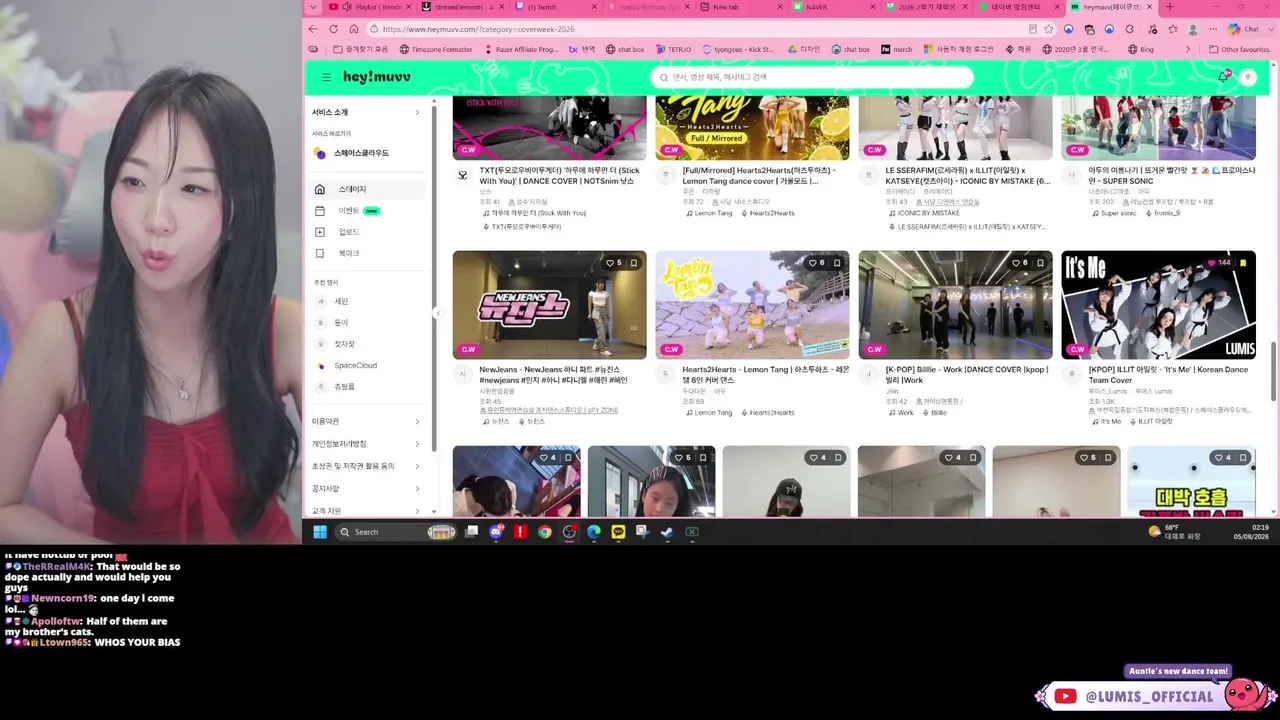Expand the 개인정보처리방침 item
Image resolution: width=1280 pixels, height=720 pixels.
coord(366,444)
